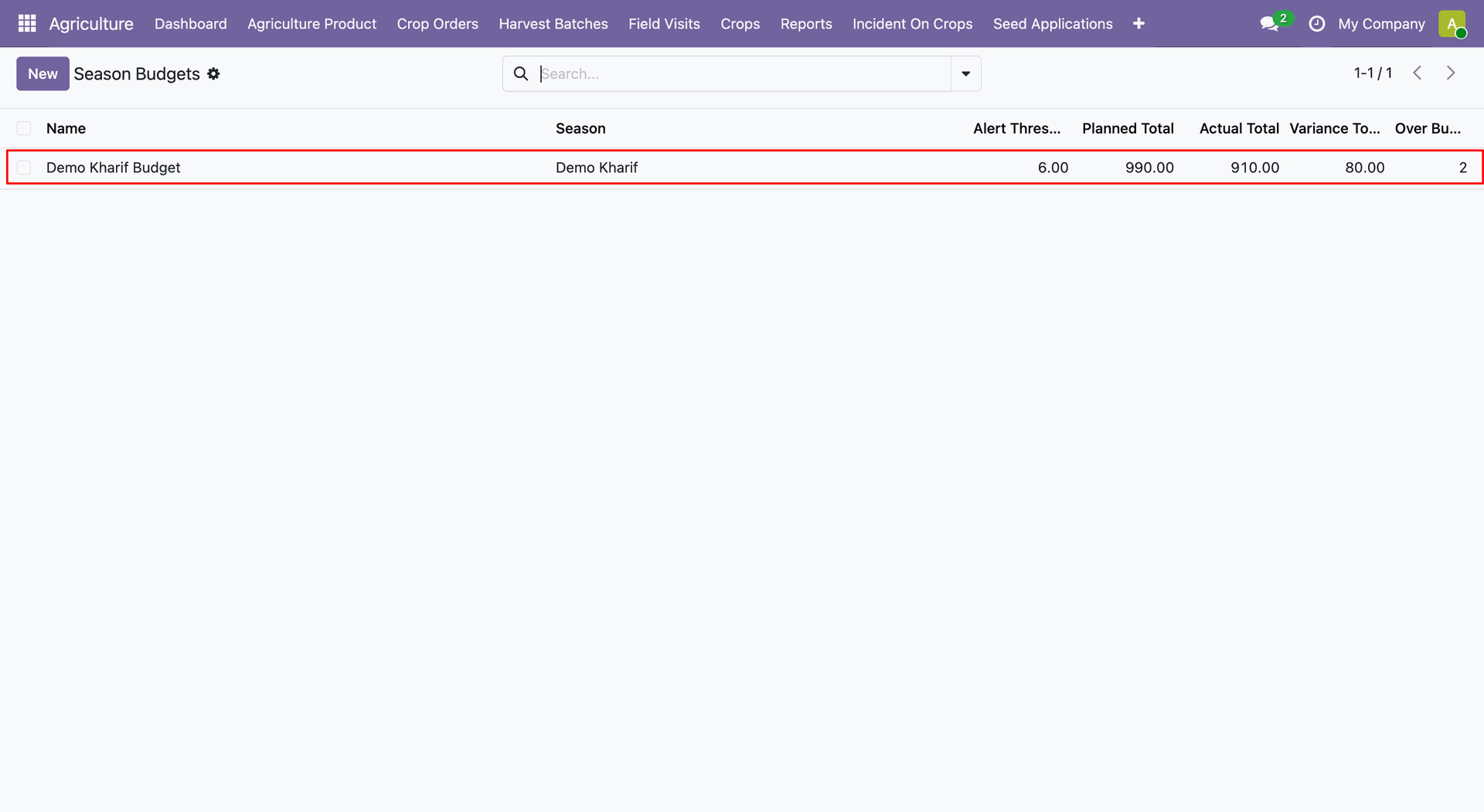This screenshot has height=812, width=1484.
Task: Sort by the Alert Threshold column header
Action: [x=1016, y=128]
